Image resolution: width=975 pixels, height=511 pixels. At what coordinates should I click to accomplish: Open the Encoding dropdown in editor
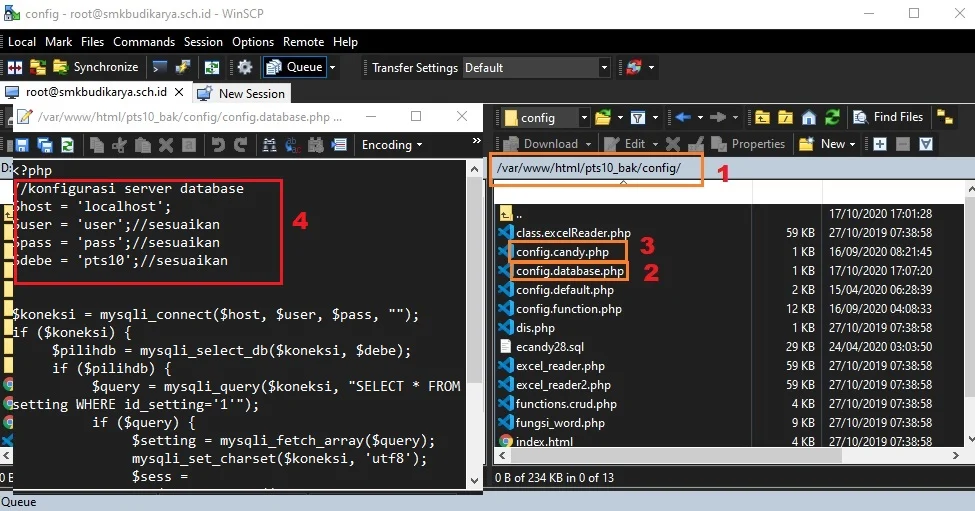(x=392, y=145)
